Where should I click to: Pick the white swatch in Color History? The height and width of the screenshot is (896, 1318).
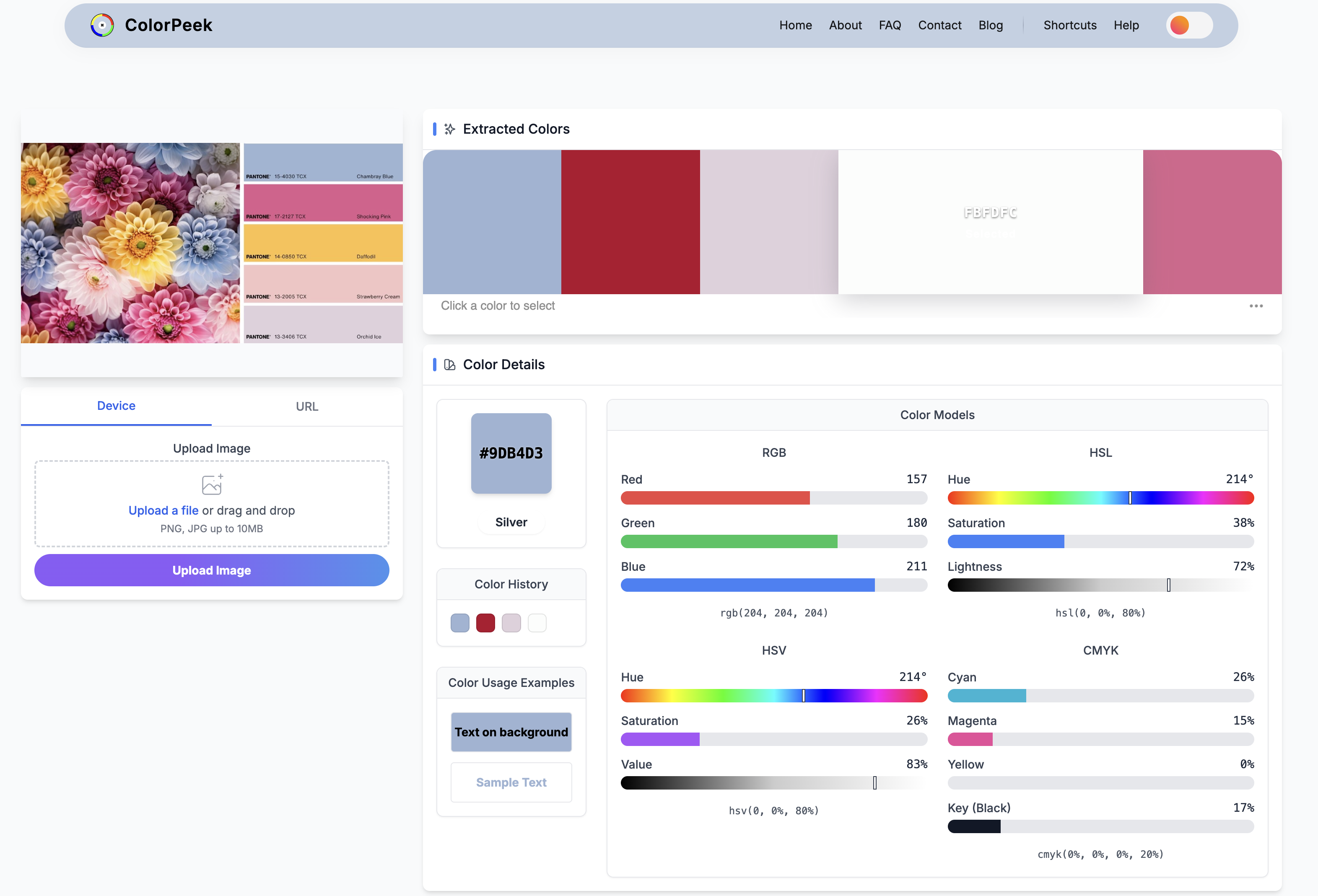[537, 623]
